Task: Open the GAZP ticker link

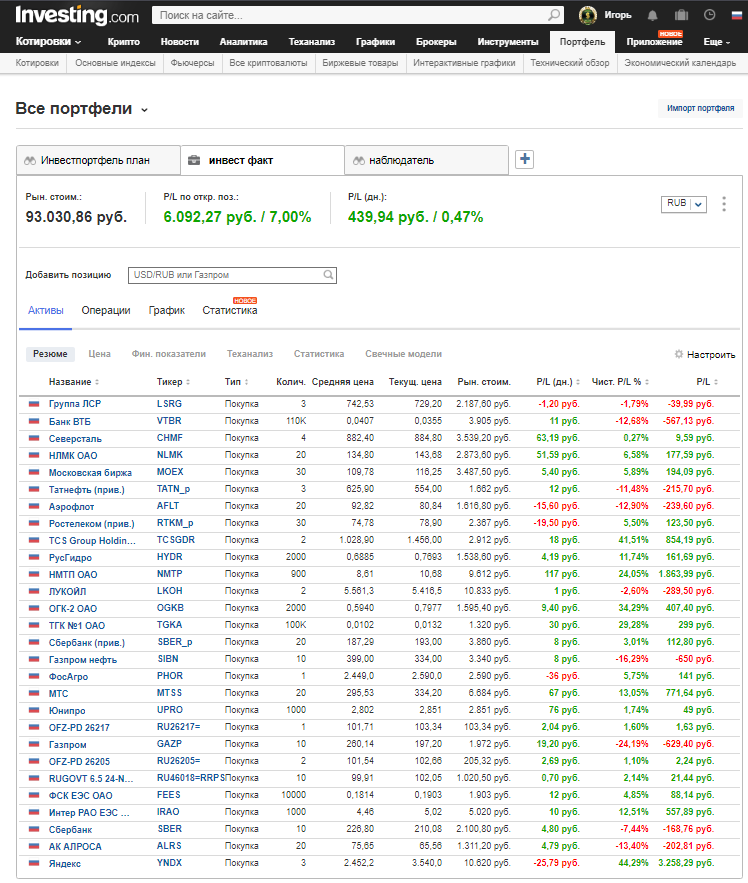Action: point(169,744)
